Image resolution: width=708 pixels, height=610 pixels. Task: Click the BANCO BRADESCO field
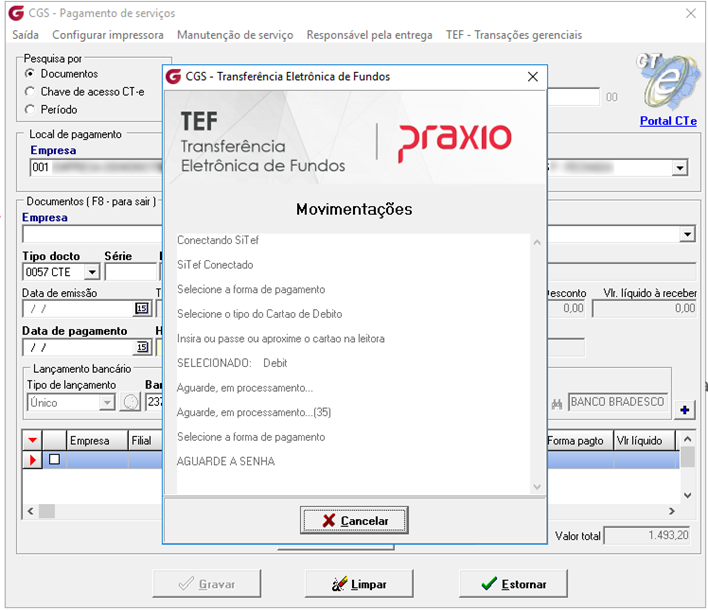click(618, 402)
